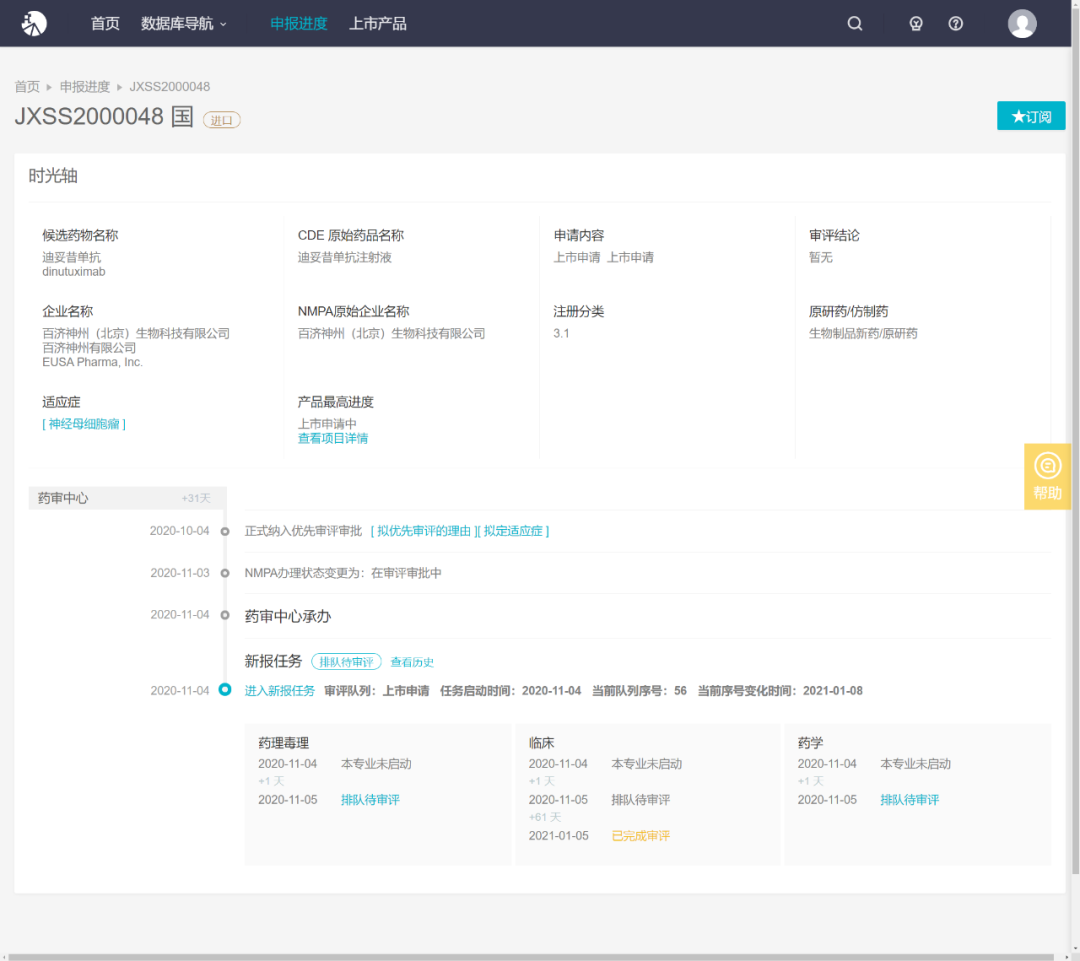
Task: Click the 排队待审评 status badge beside 新报任务
Action: tap(346, 662)
